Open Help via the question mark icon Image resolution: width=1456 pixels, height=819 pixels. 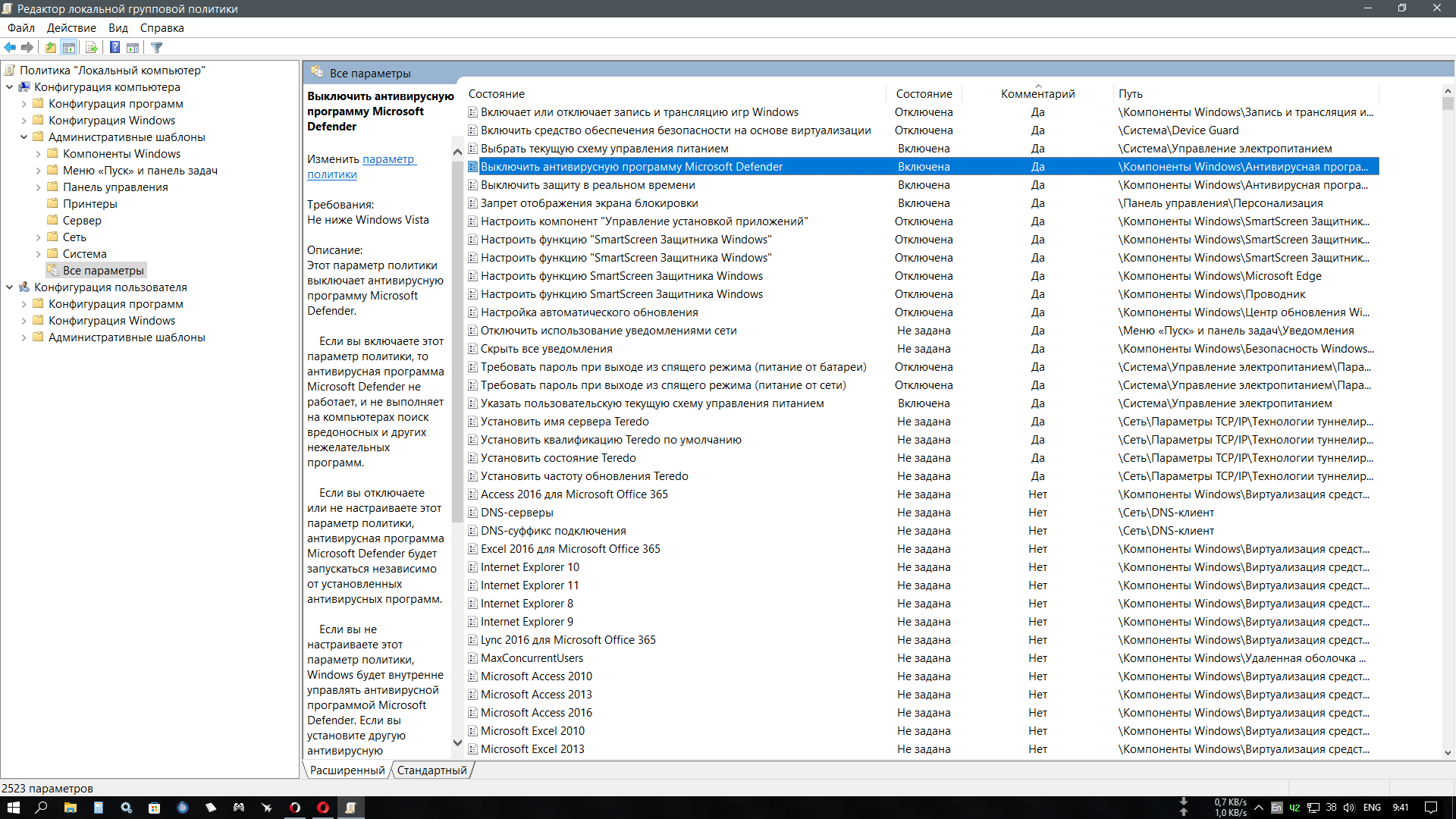tap(115, 48)
